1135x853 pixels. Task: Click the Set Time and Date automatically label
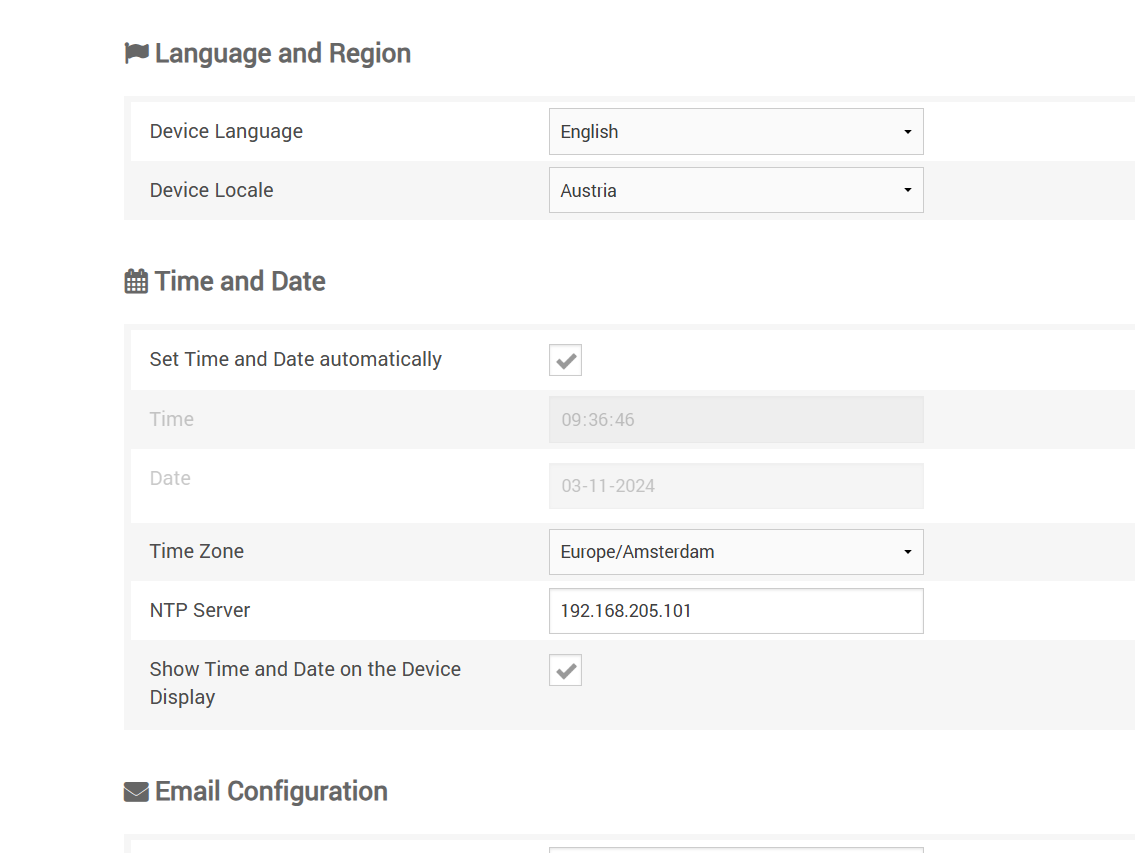pos(295,360)
